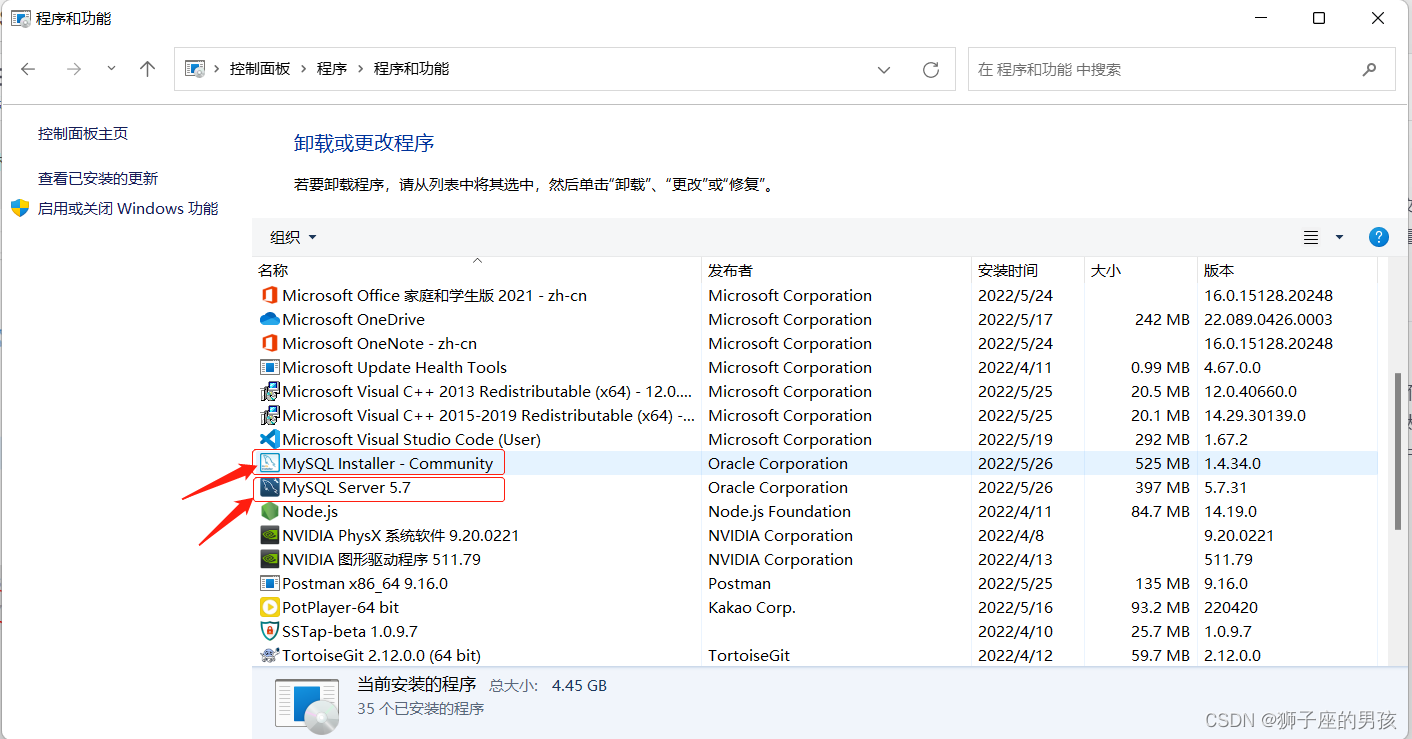Select Postman x86_64 9.16.0 entry

(x=365, y=583)
